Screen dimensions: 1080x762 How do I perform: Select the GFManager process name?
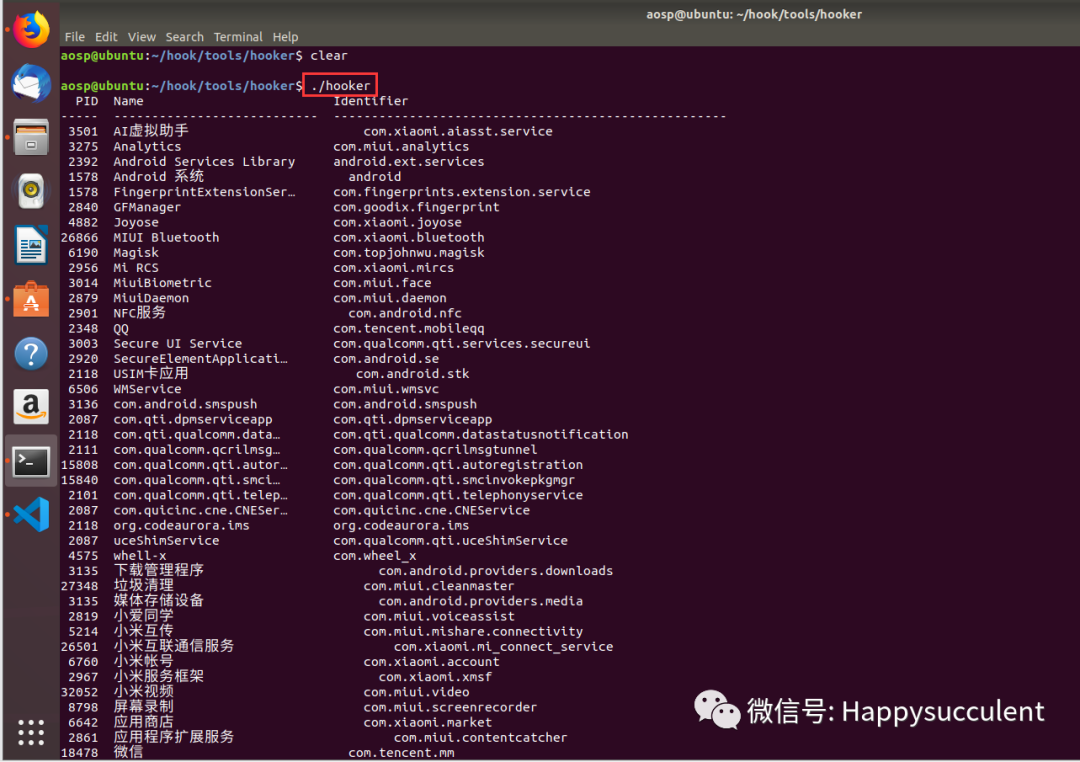click(147, 207)
